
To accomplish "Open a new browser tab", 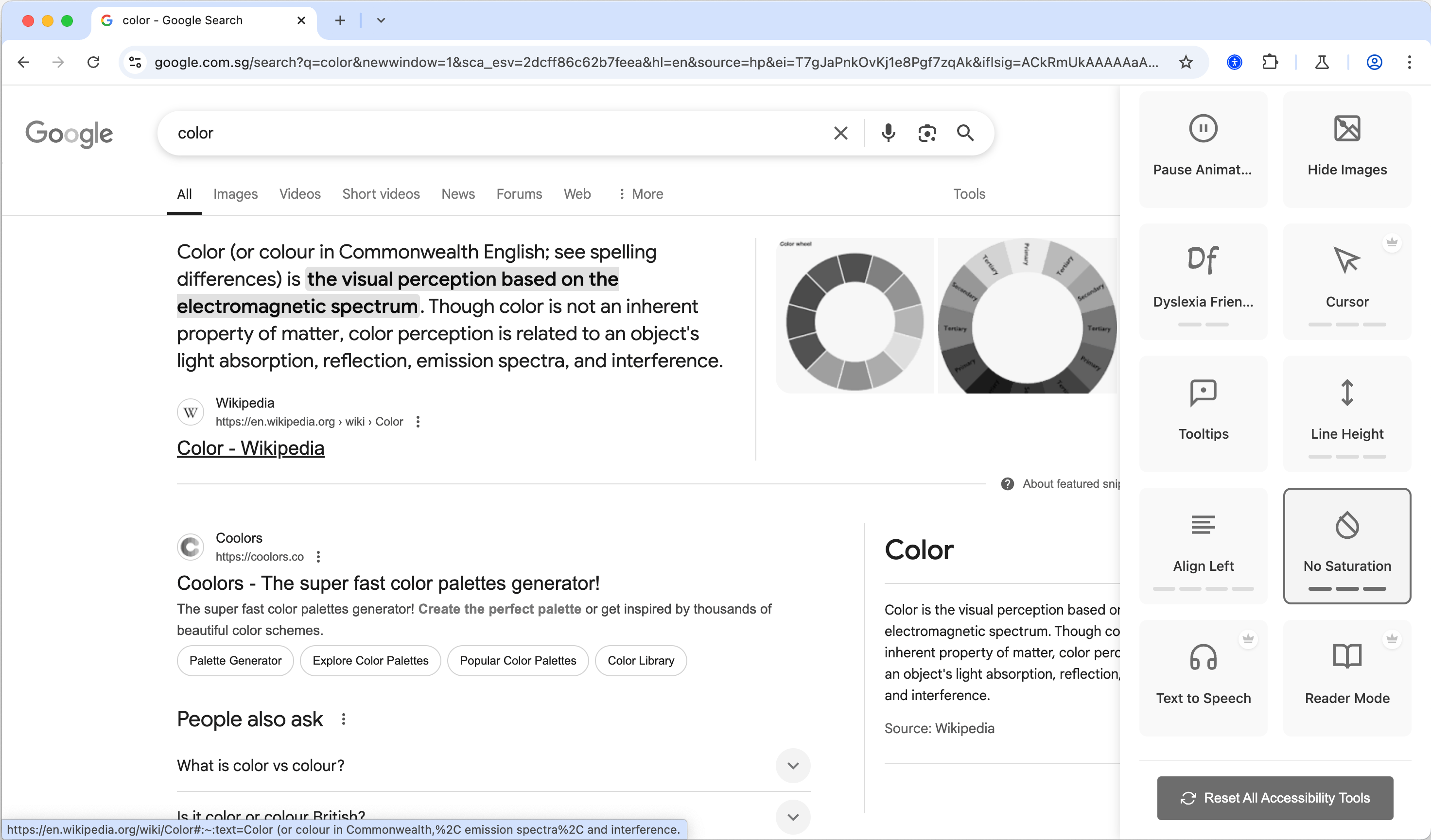I will (340, 20).
